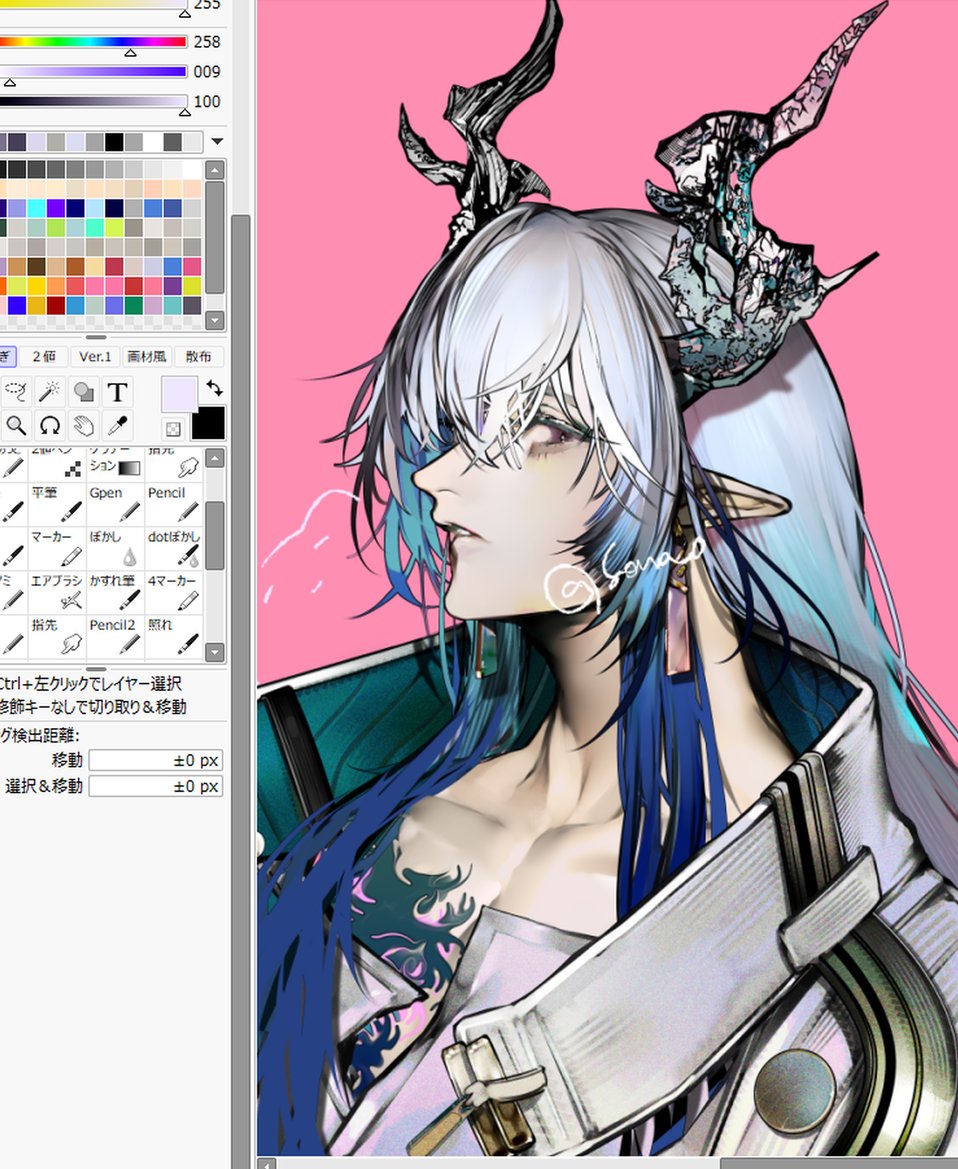Screen dimensions: 958x1169
Task: Choose the ぼかし blur preset
Action: tap(115, 548)
